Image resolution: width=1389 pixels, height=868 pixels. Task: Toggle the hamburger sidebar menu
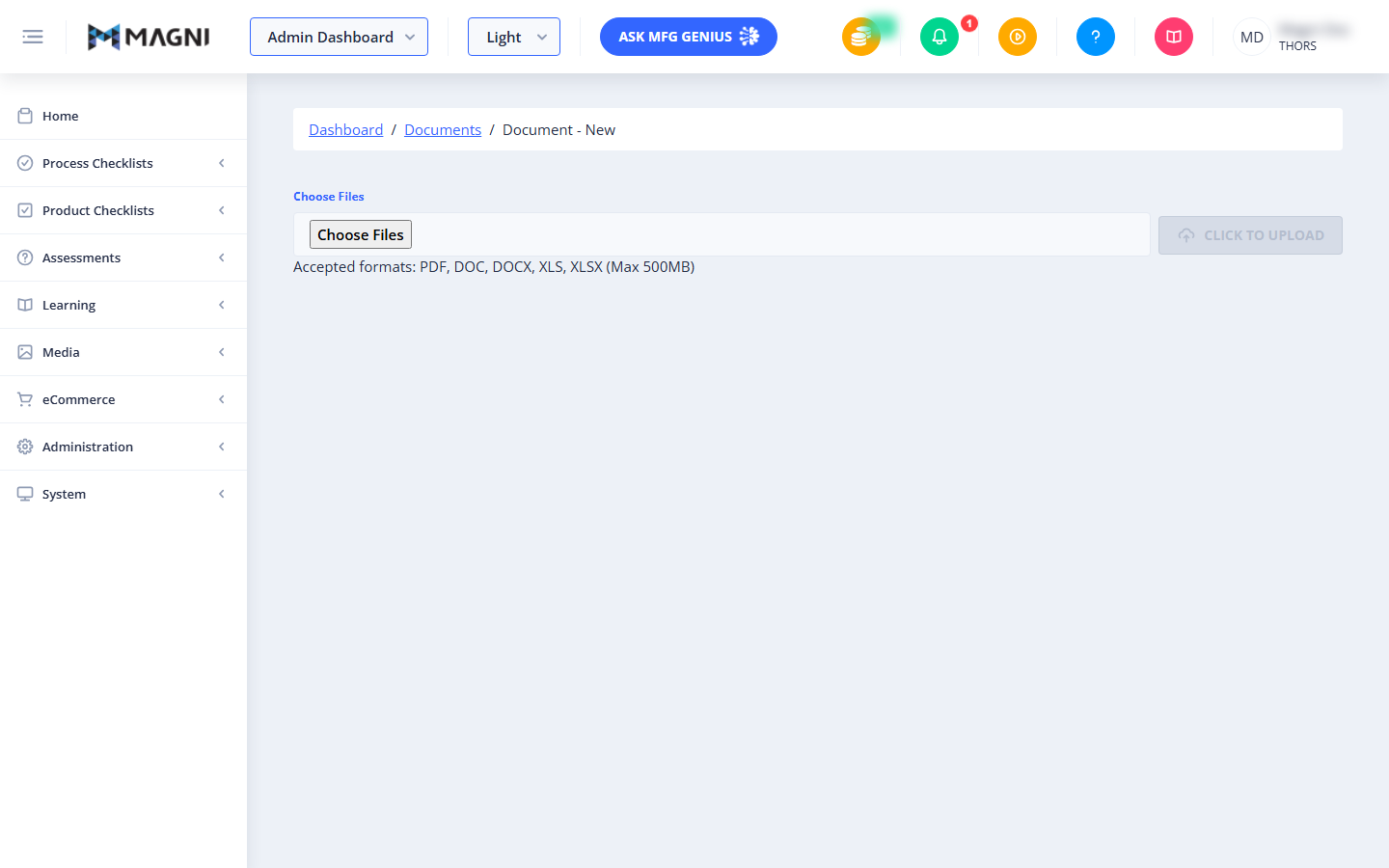point(33,37)
